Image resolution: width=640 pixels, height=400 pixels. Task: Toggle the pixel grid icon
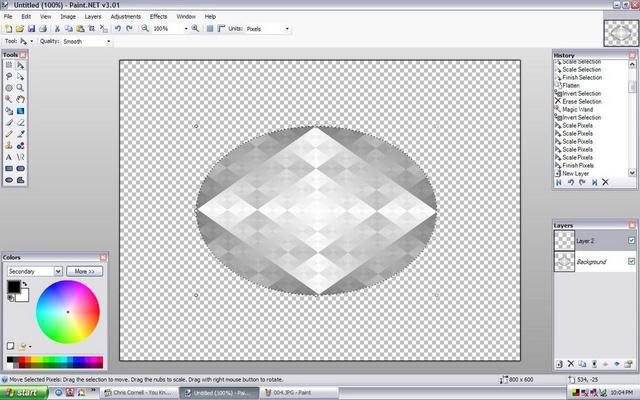pyautogui.click(x=210, y=29)
